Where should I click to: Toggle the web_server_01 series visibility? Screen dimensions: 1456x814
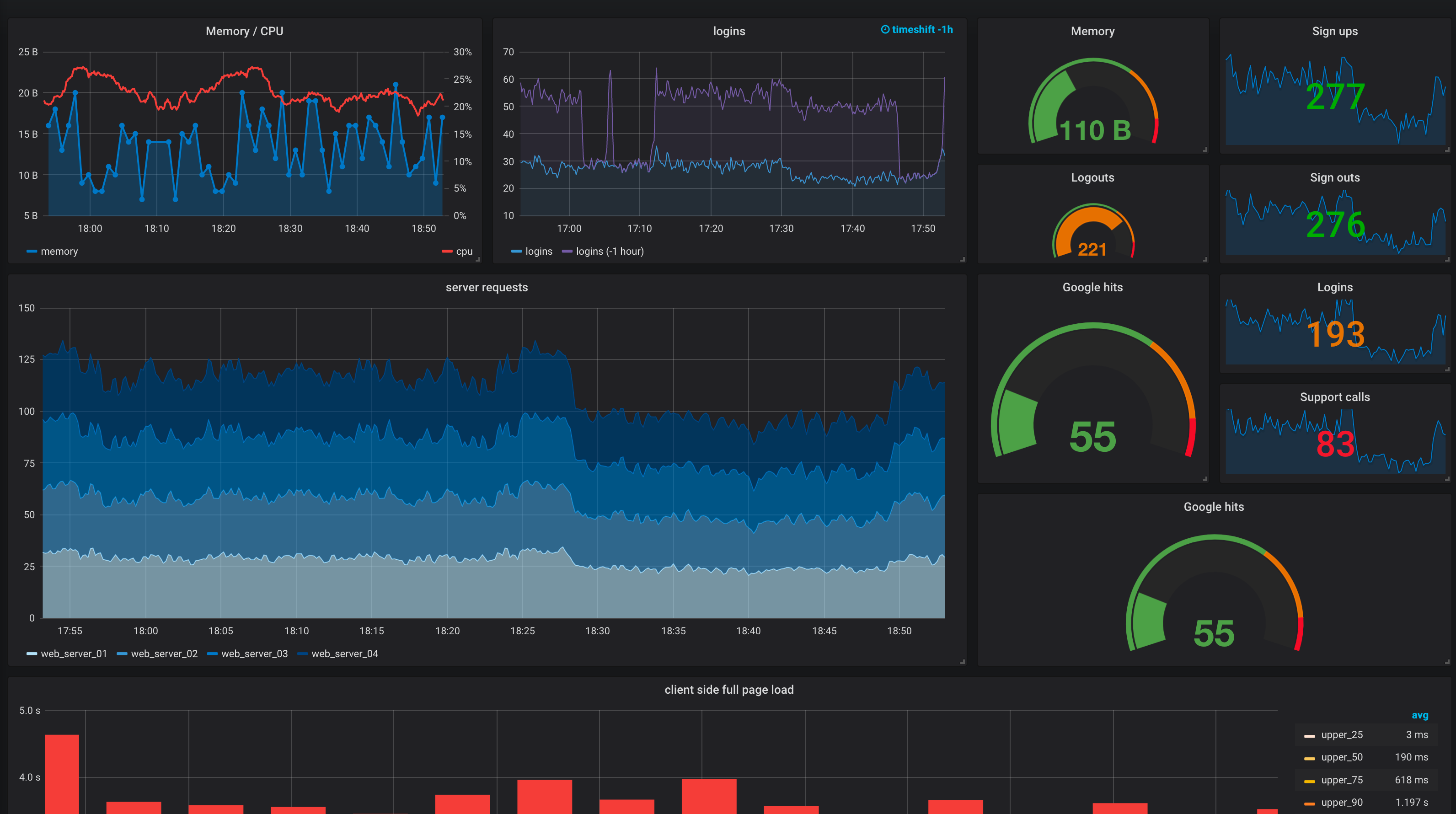tap(74, 653)
